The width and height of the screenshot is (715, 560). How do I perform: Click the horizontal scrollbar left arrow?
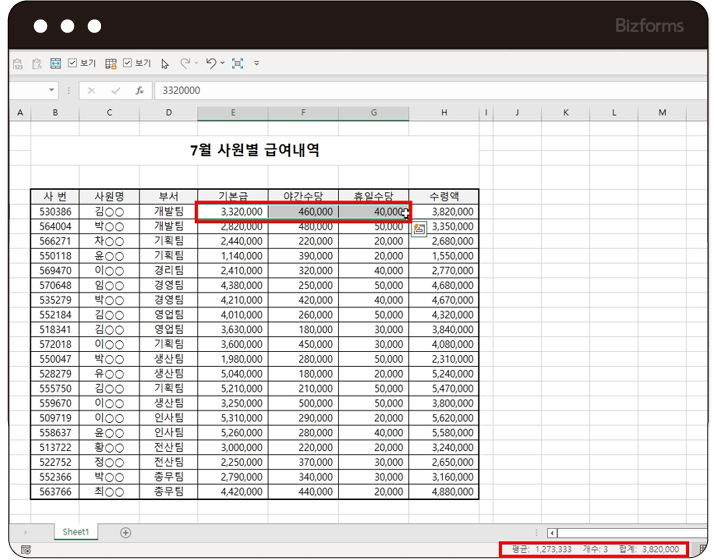tap(551, 532)
